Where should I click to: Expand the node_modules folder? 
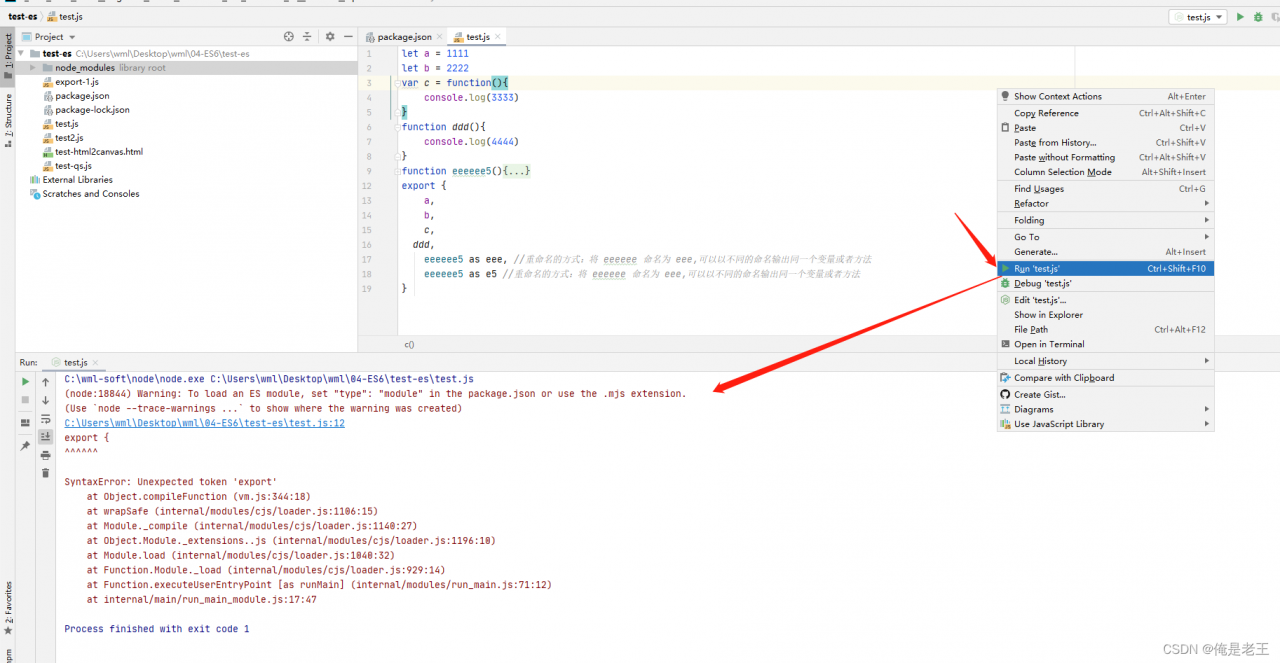(x=31, y=67)
